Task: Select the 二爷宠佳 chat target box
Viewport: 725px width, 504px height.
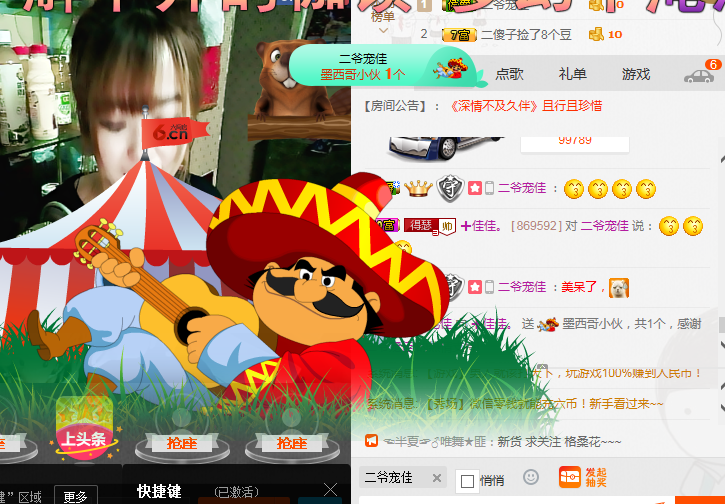Action: click(403, 478)
